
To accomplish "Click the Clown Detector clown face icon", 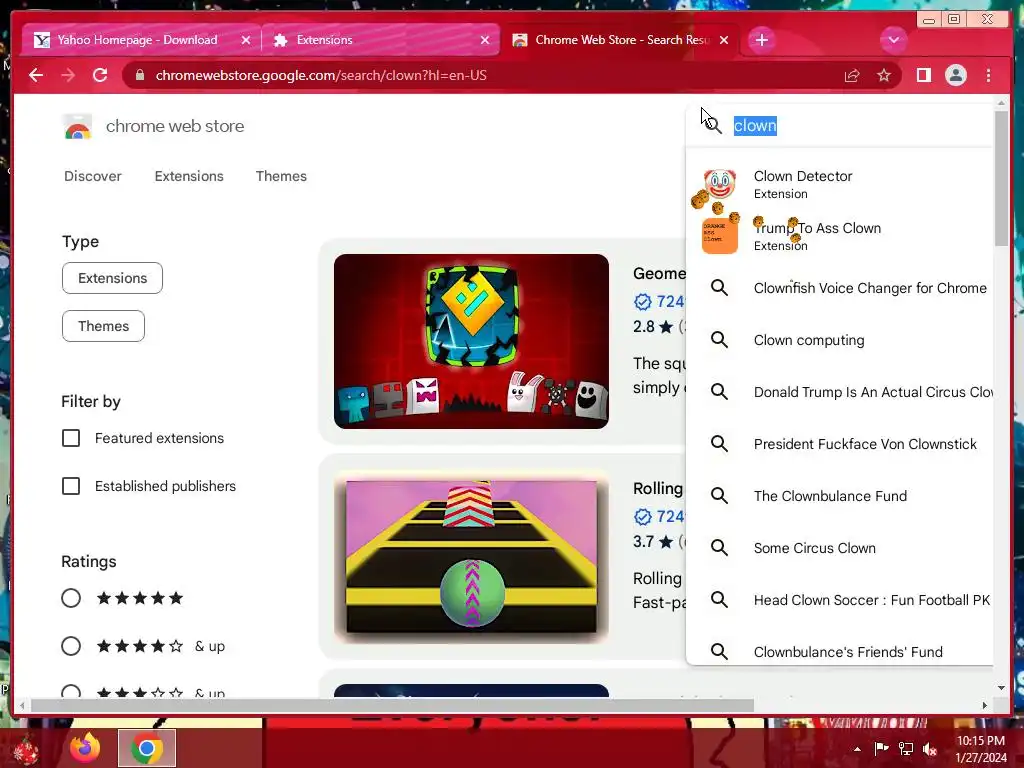I will (x=720, y=184).
